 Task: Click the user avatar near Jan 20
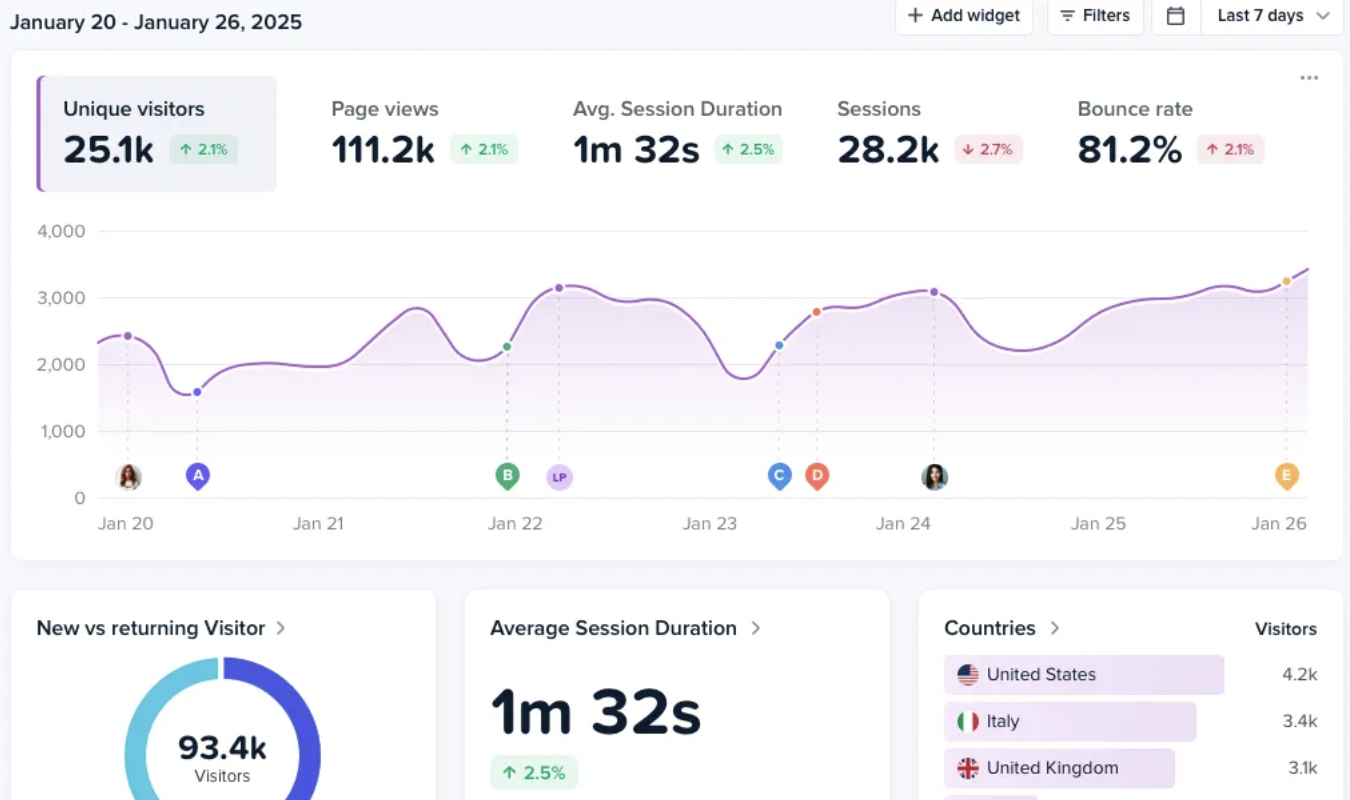[128, 477]
